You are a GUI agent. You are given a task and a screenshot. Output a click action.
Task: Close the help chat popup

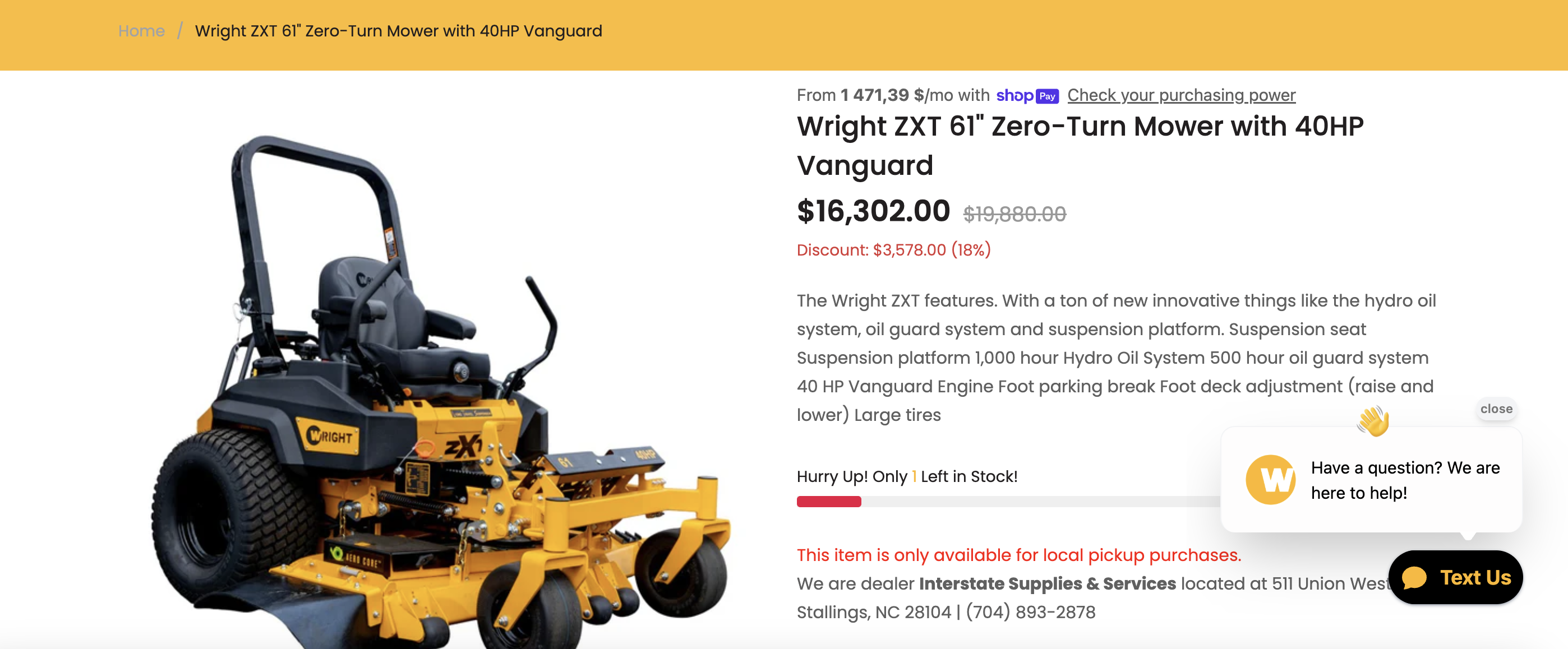tap(1496, 409)
